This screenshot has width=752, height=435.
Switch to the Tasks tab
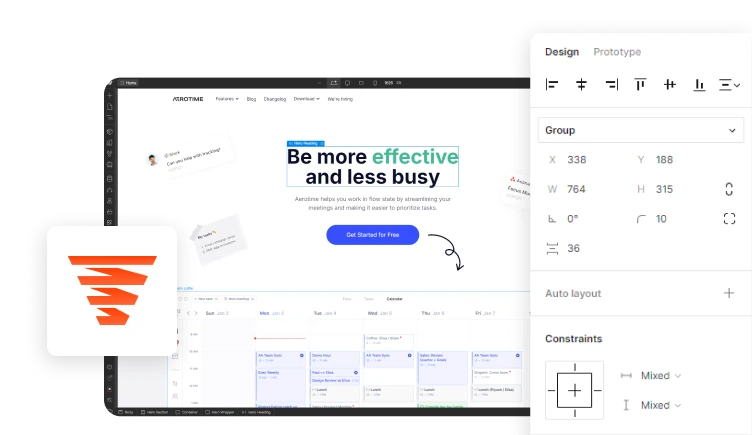(369, 299)
